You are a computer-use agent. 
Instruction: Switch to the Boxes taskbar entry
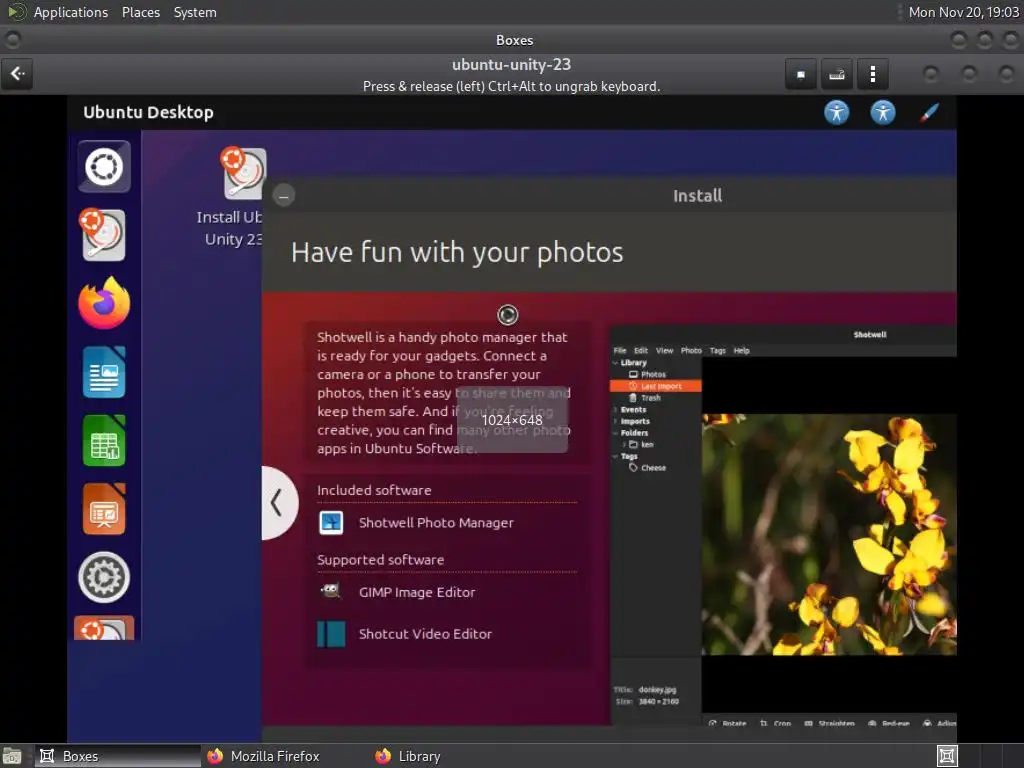click(x=118, y=756)
